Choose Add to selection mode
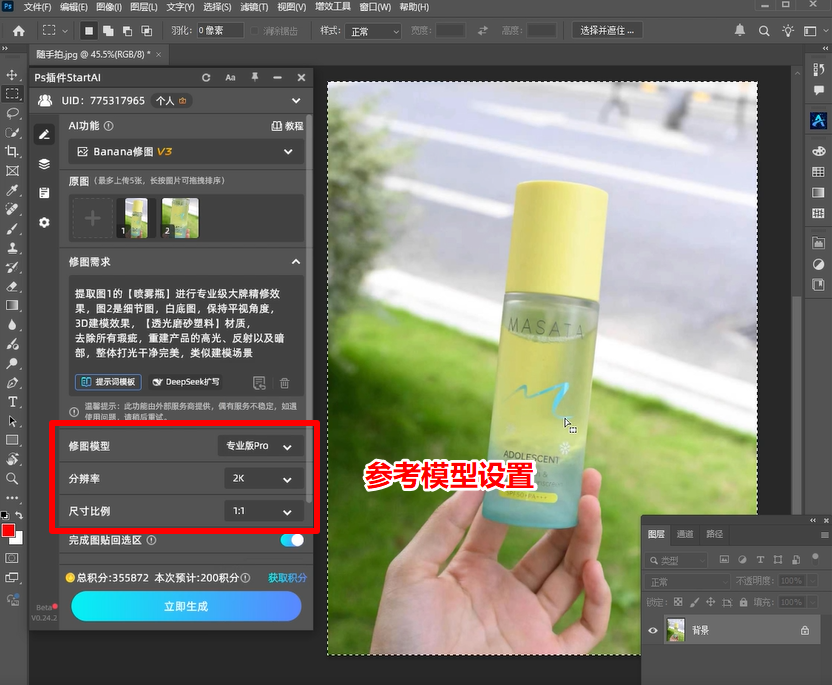 (108, 31)
